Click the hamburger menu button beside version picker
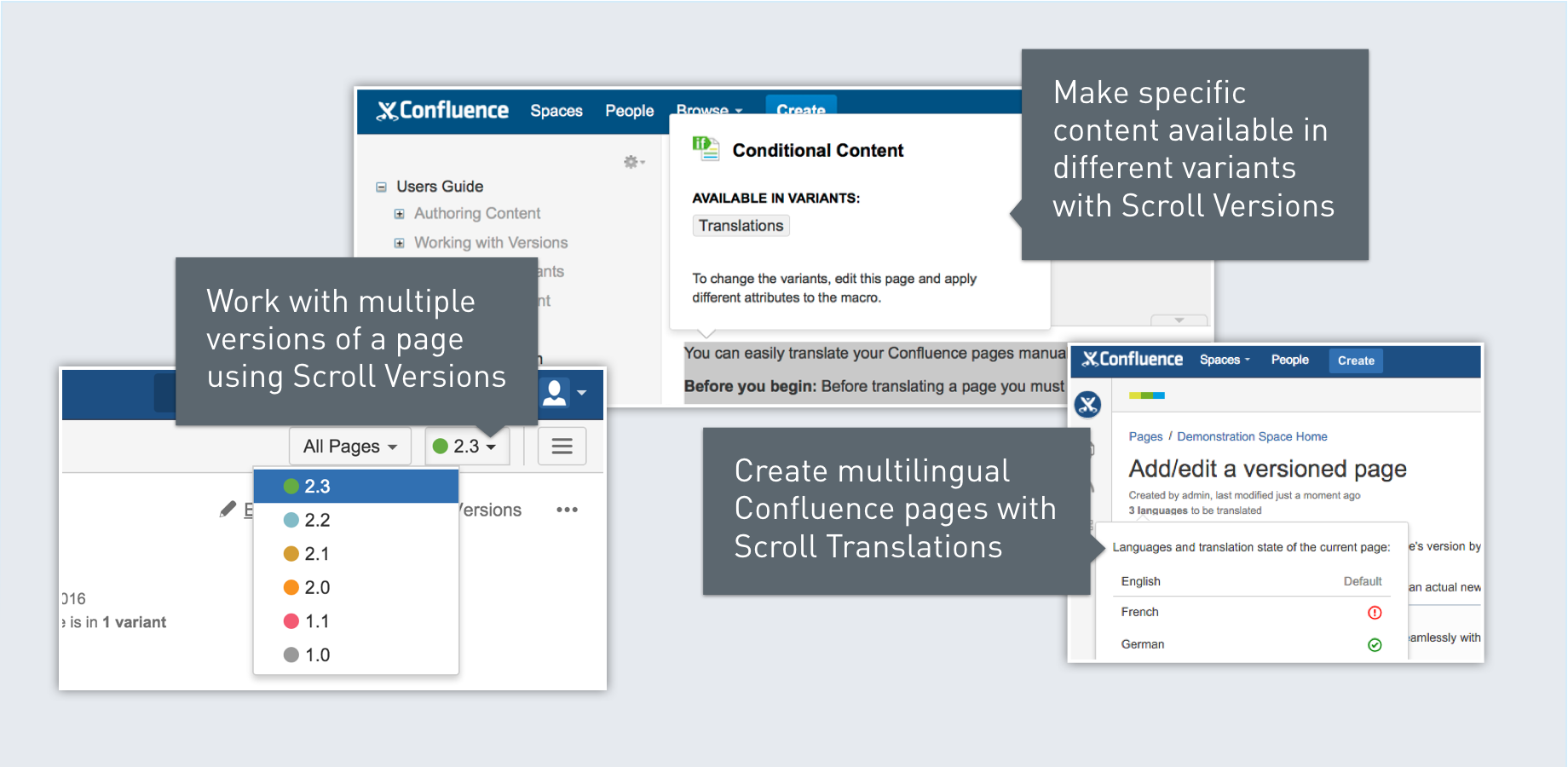This screenshot has width=1568, height=767. (562, 447)
